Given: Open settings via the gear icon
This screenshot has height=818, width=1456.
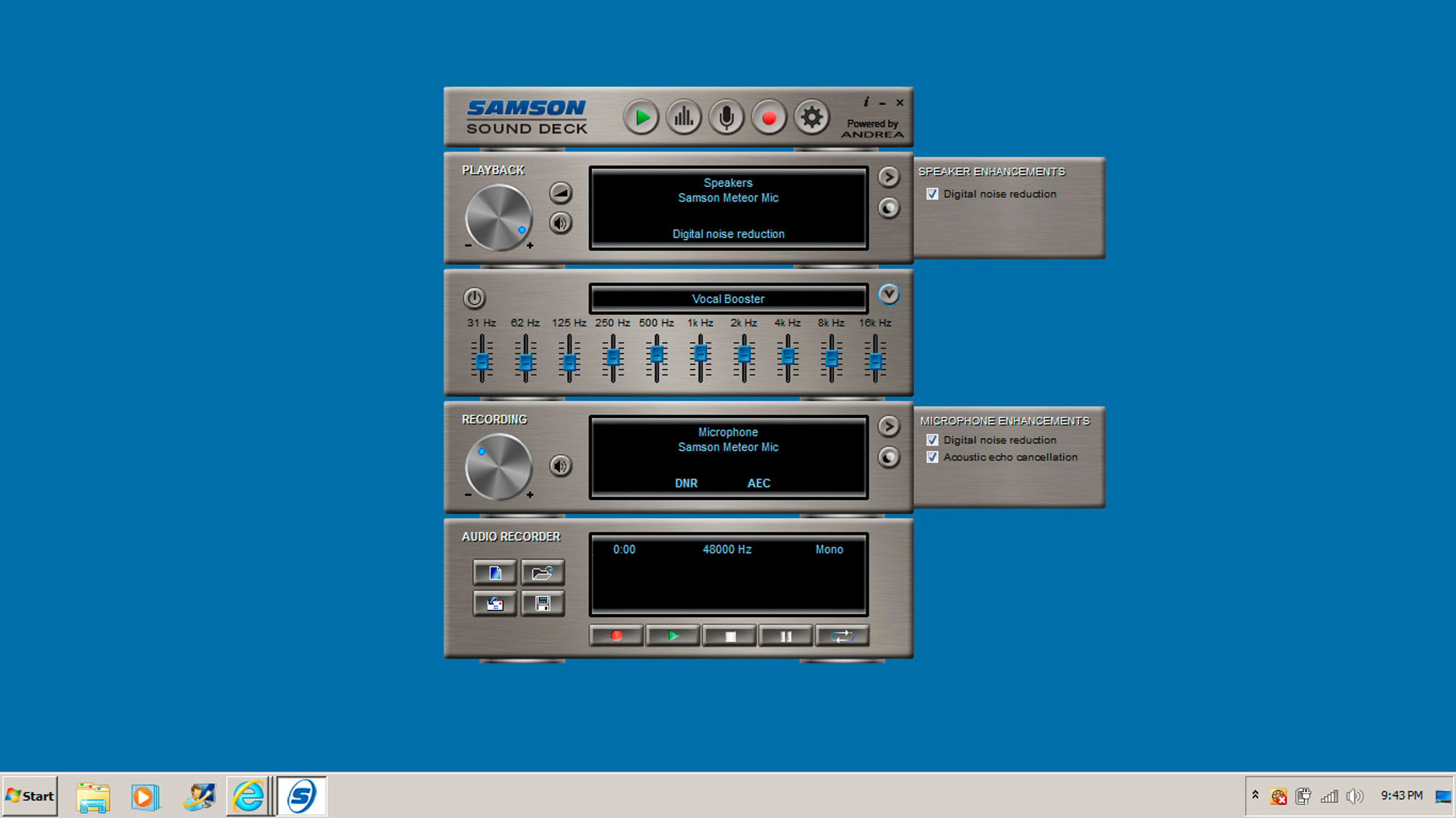Looking at the screenshot, I should click(x=811, y=117).
